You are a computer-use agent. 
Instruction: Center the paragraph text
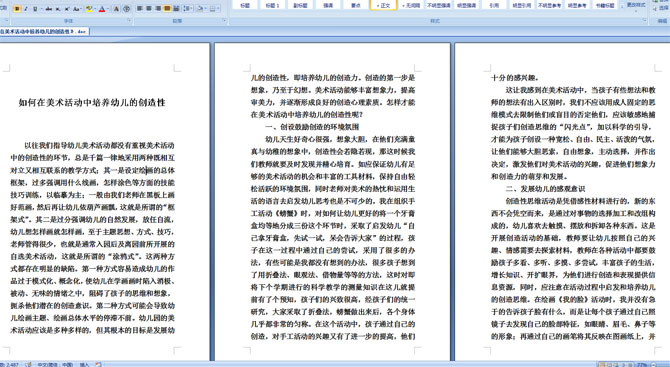click(x=149, y=9)
